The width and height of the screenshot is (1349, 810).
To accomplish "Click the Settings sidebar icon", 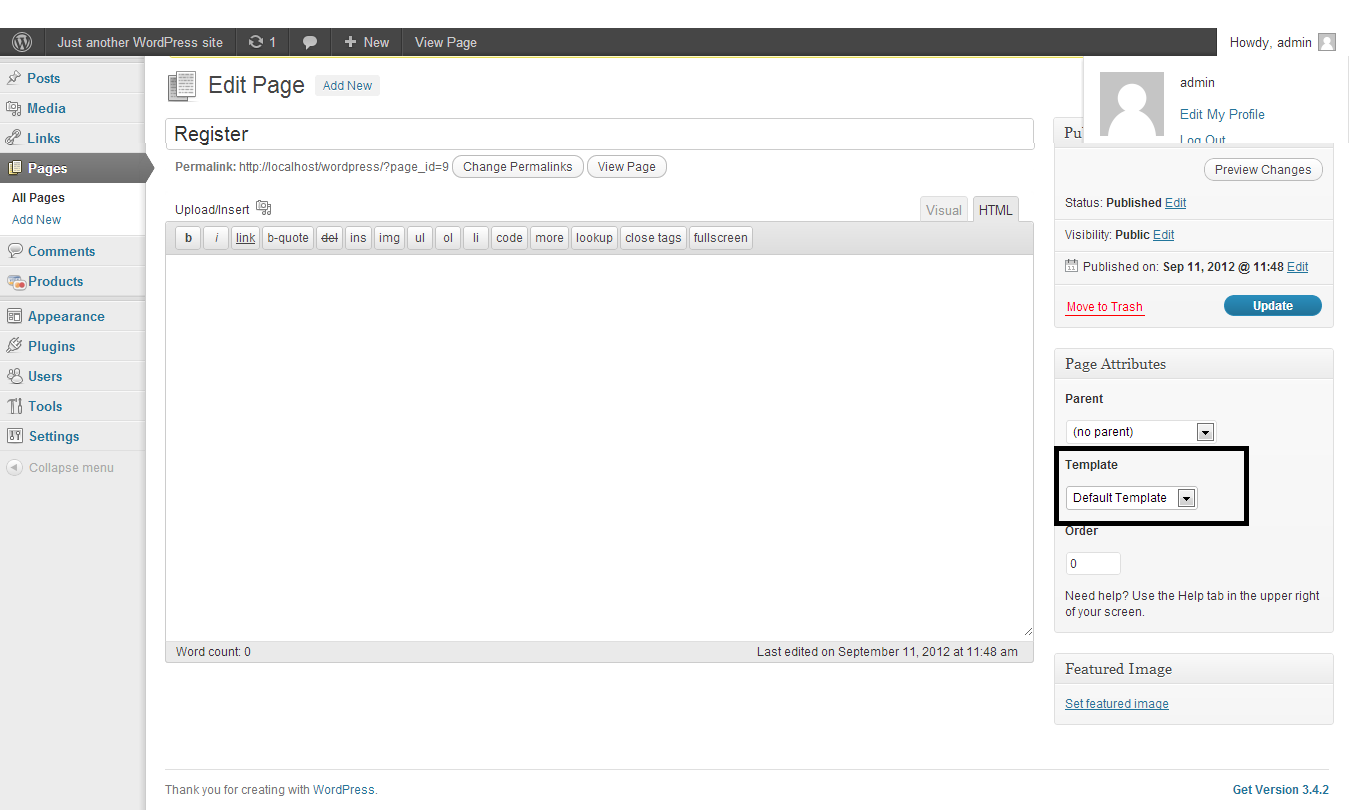I will (14, 436).
